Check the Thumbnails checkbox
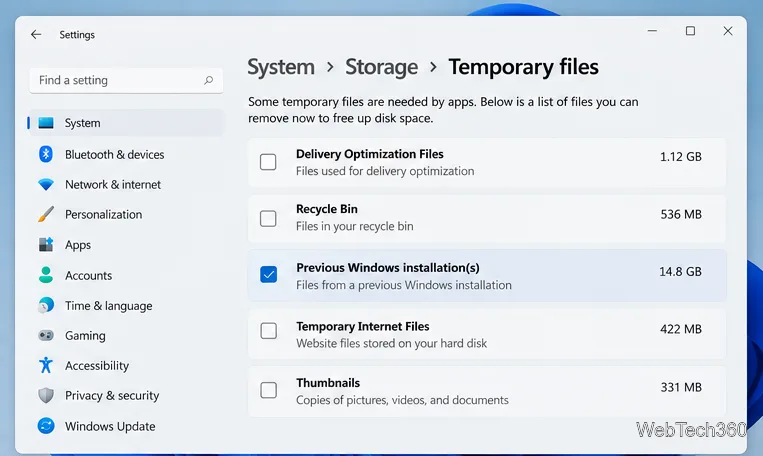Screen dimensions: 763x456 coord(269,390)
